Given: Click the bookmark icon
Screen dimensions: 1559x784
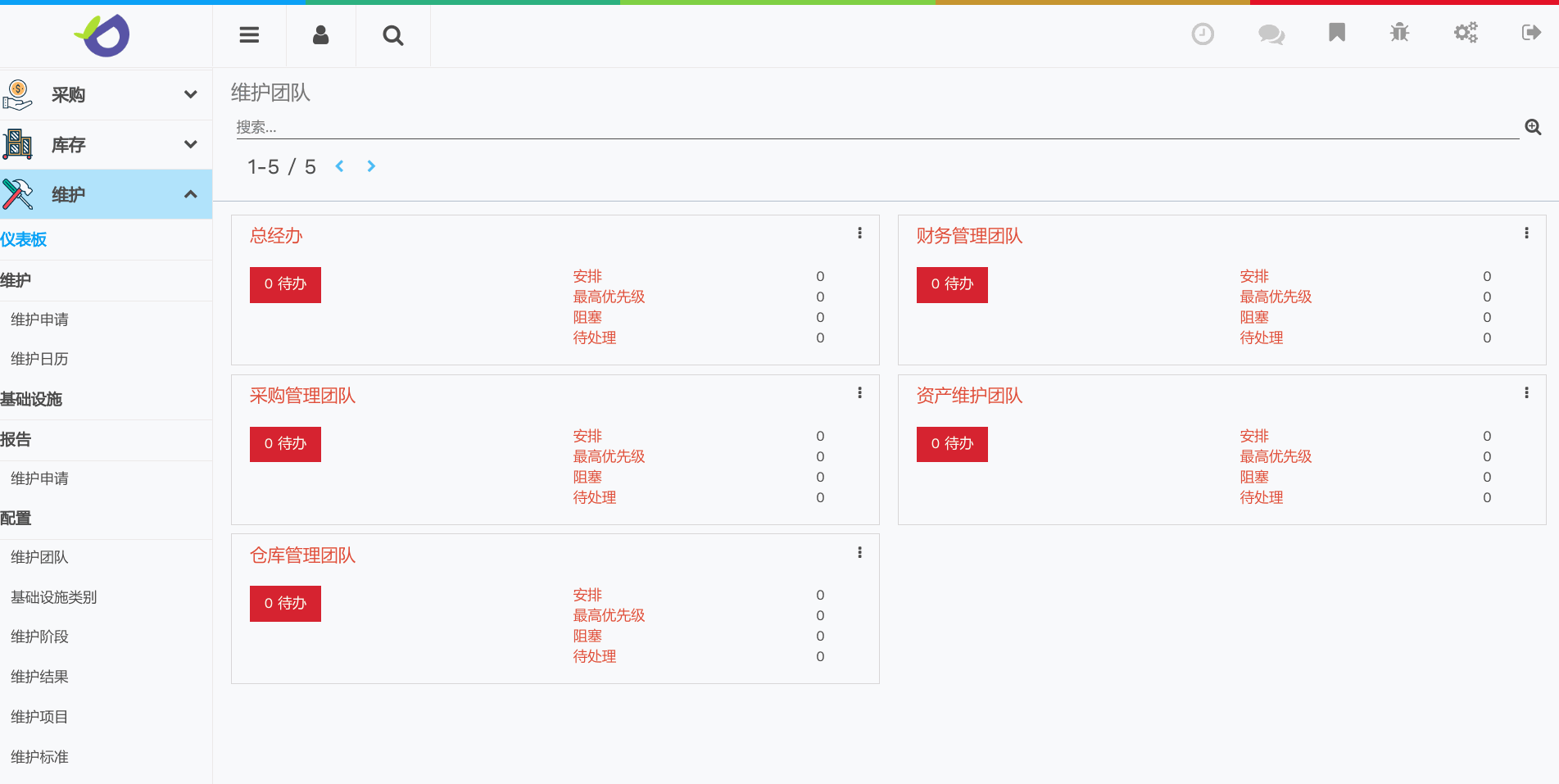Looking at the screenshot, I should click(1336, 33).
